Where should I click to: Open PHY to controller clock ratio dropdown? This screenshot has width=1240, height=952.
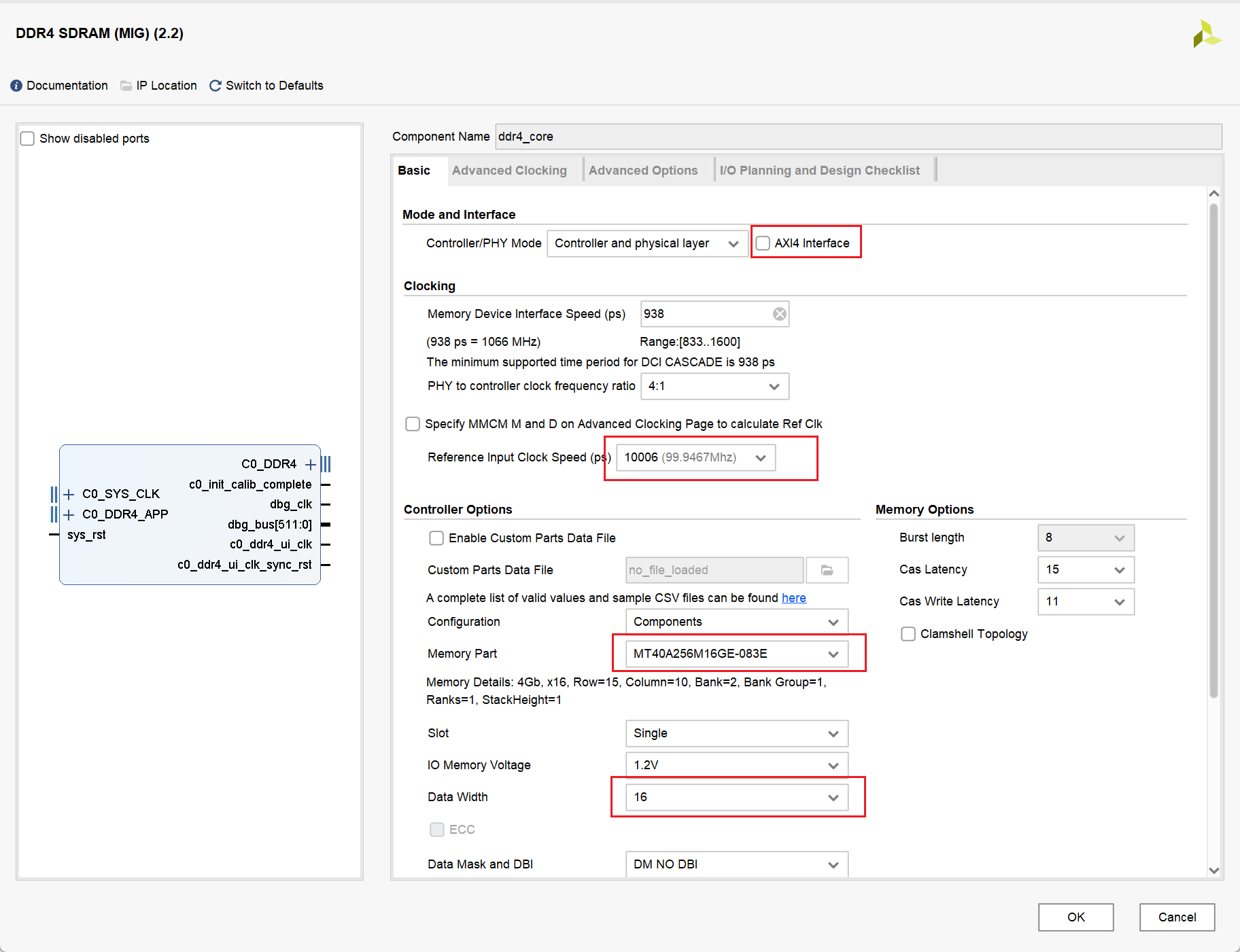[x=714, y=386]
